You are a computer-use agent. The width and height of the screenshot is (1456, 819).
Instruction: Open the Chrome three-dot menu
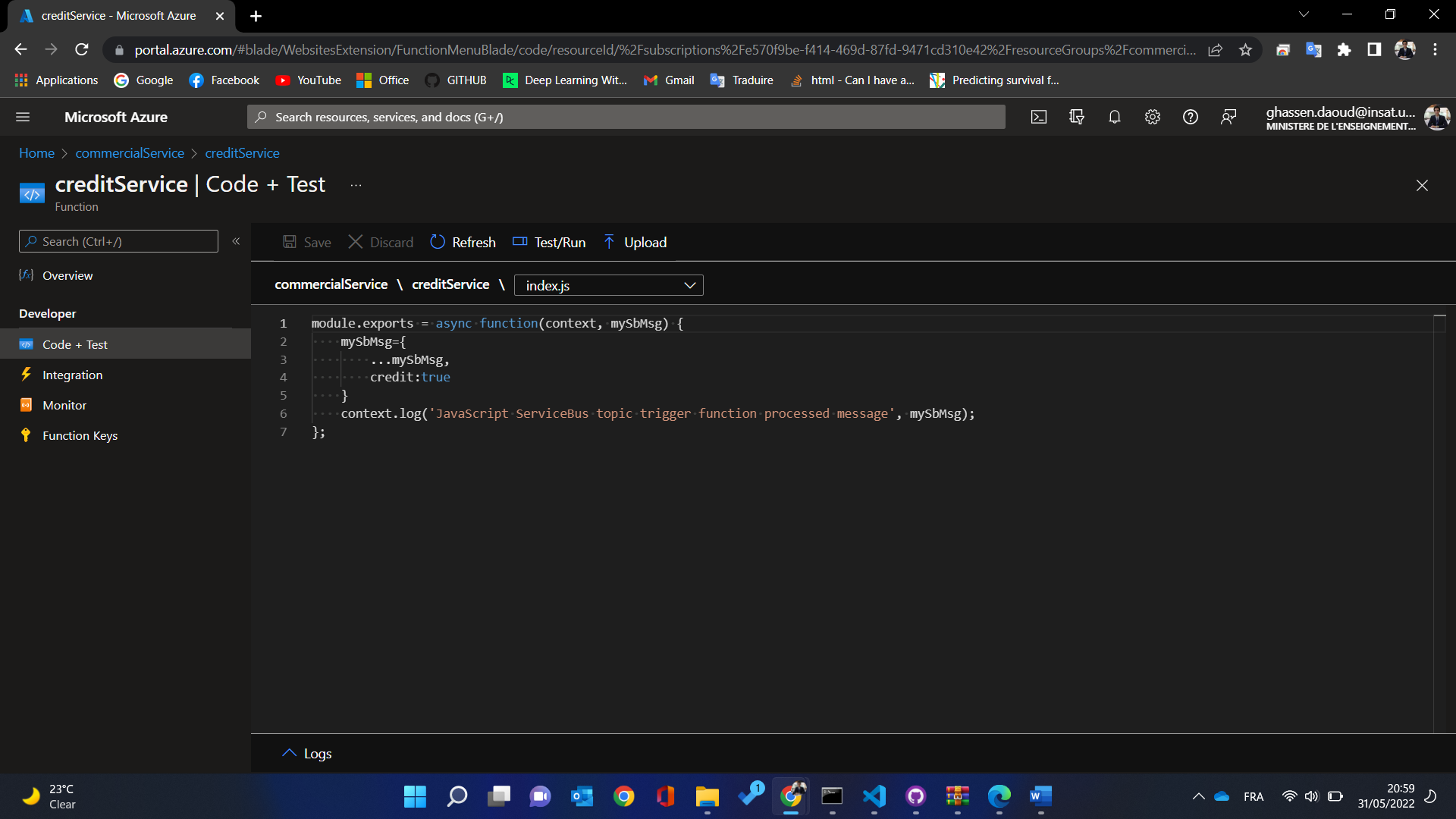1435,49
